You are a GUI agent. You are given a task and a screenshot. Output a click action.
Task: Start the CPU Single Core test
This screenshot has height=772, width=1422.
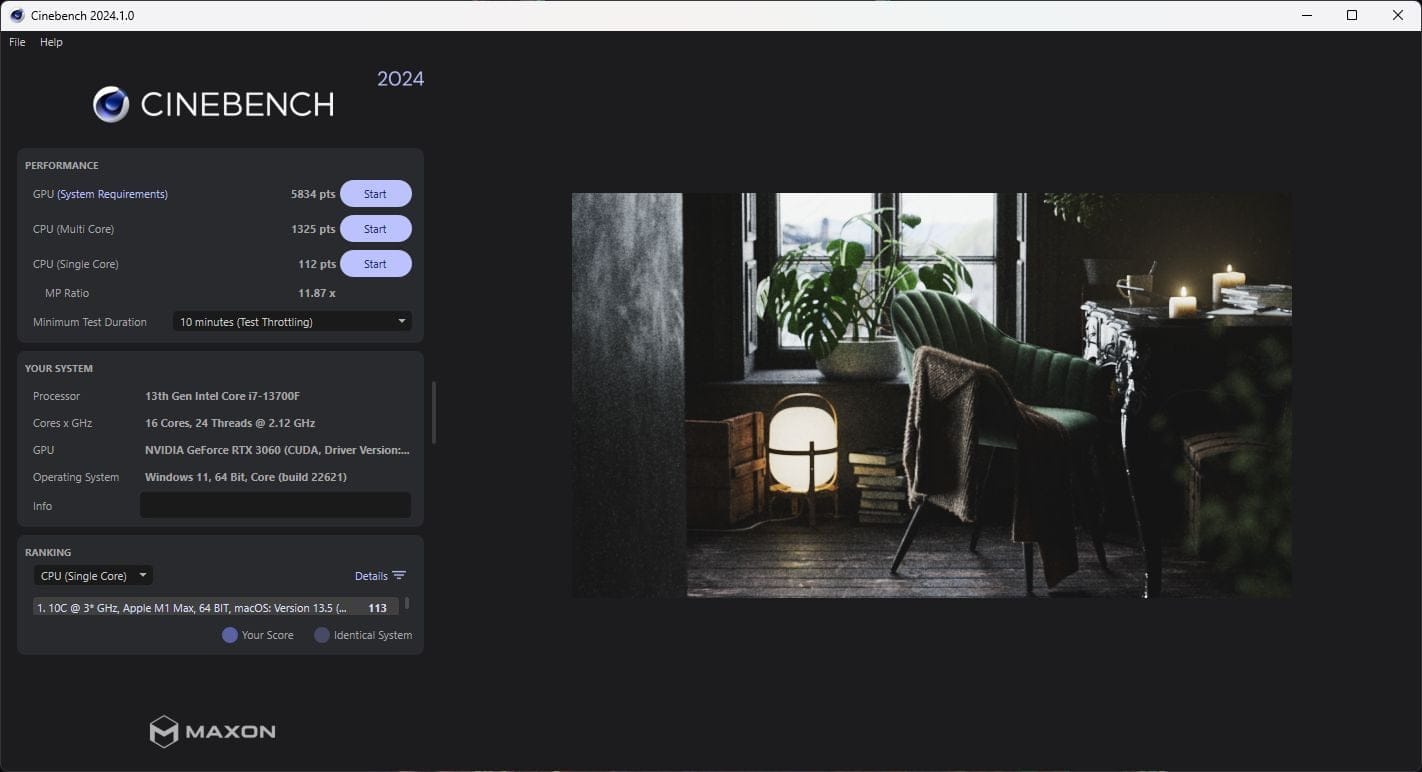click(375, 264)
